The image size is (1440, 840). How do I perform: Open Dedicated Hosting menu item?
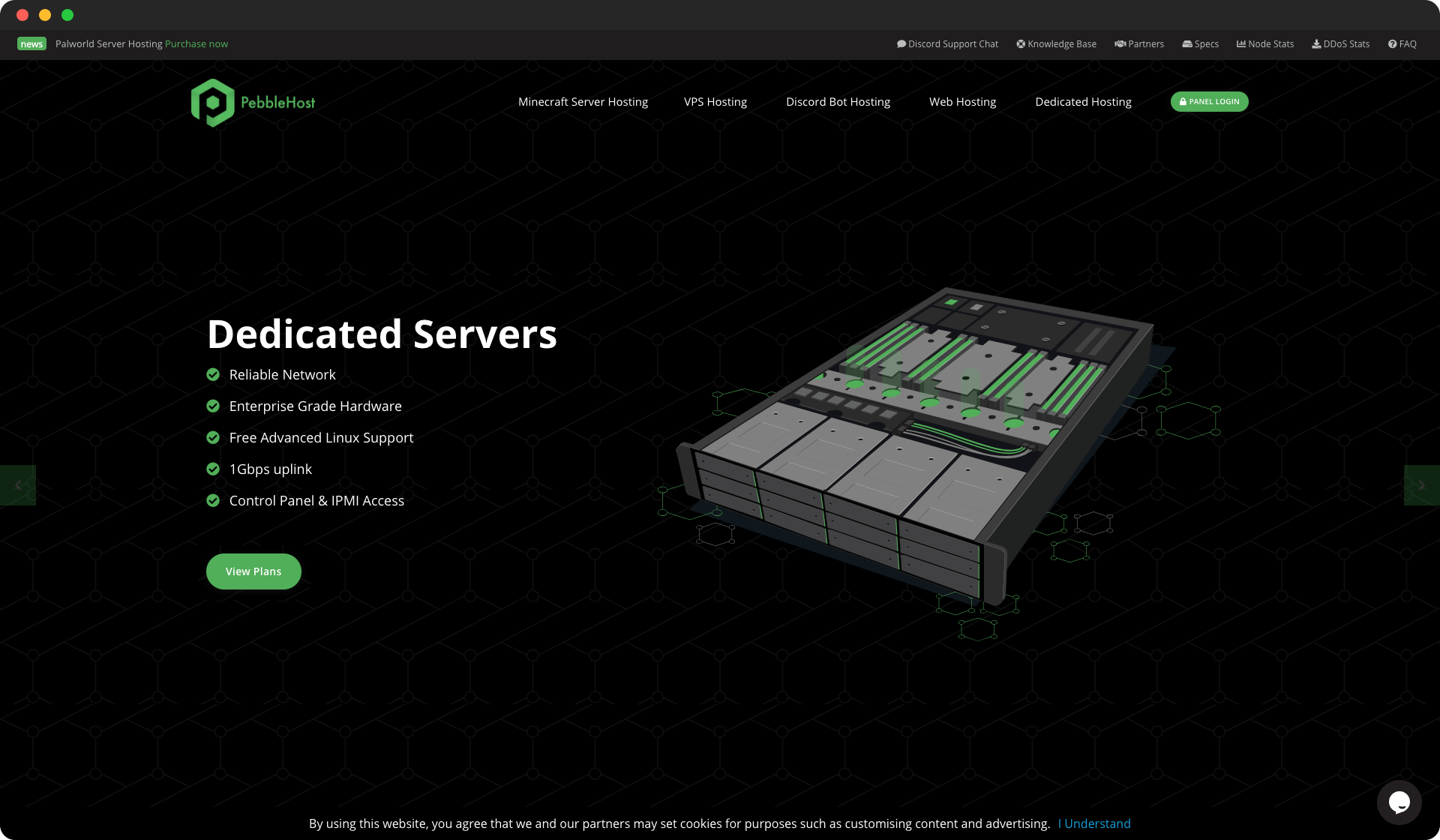1083,102
